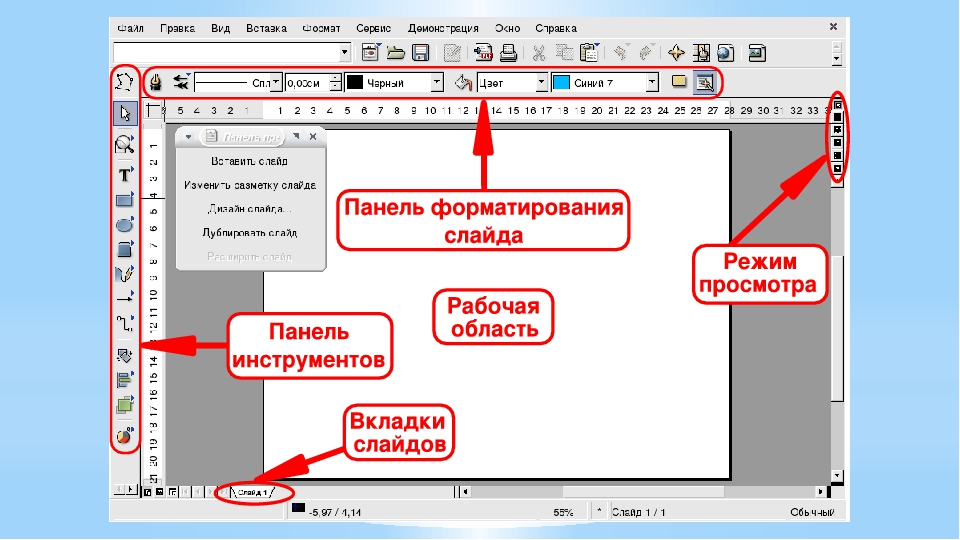
Task: Click the Copy icon in toolbar
Action: coord(564,53)
